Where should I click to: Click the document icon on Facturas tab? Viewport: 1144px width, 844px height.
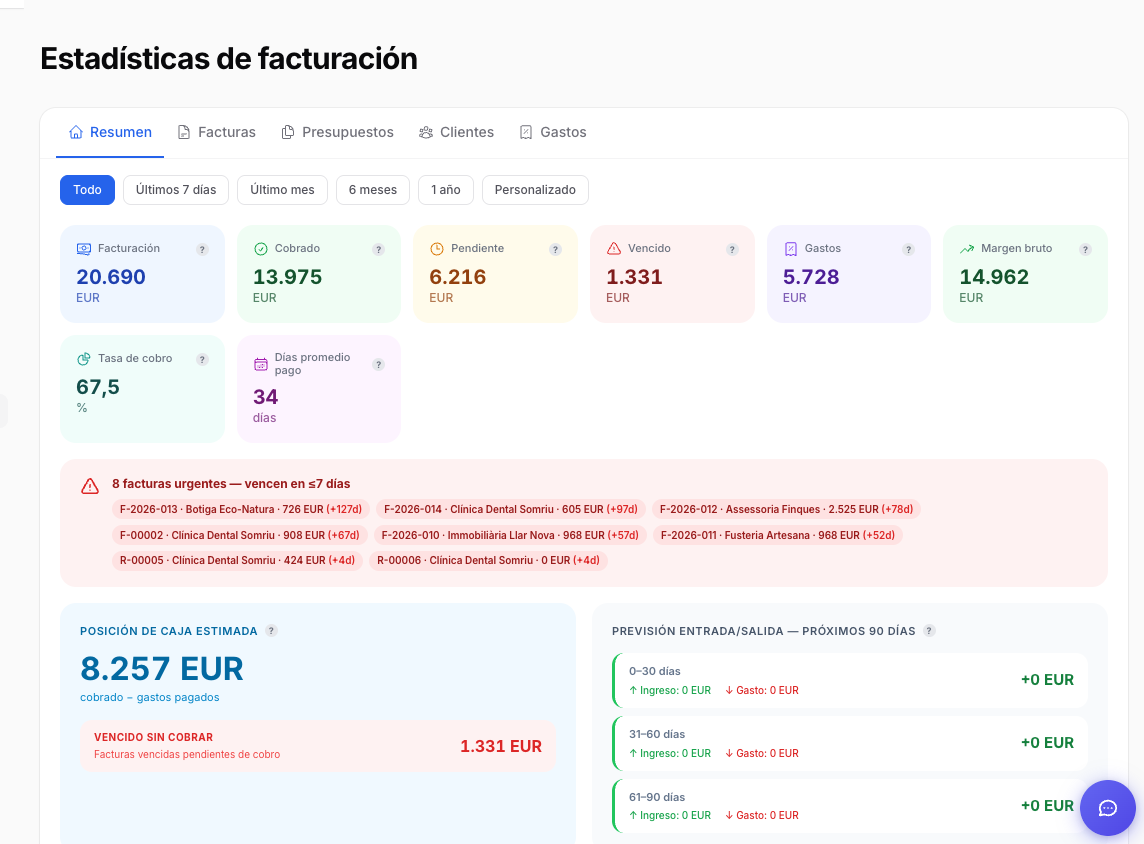tap(184, 132)
